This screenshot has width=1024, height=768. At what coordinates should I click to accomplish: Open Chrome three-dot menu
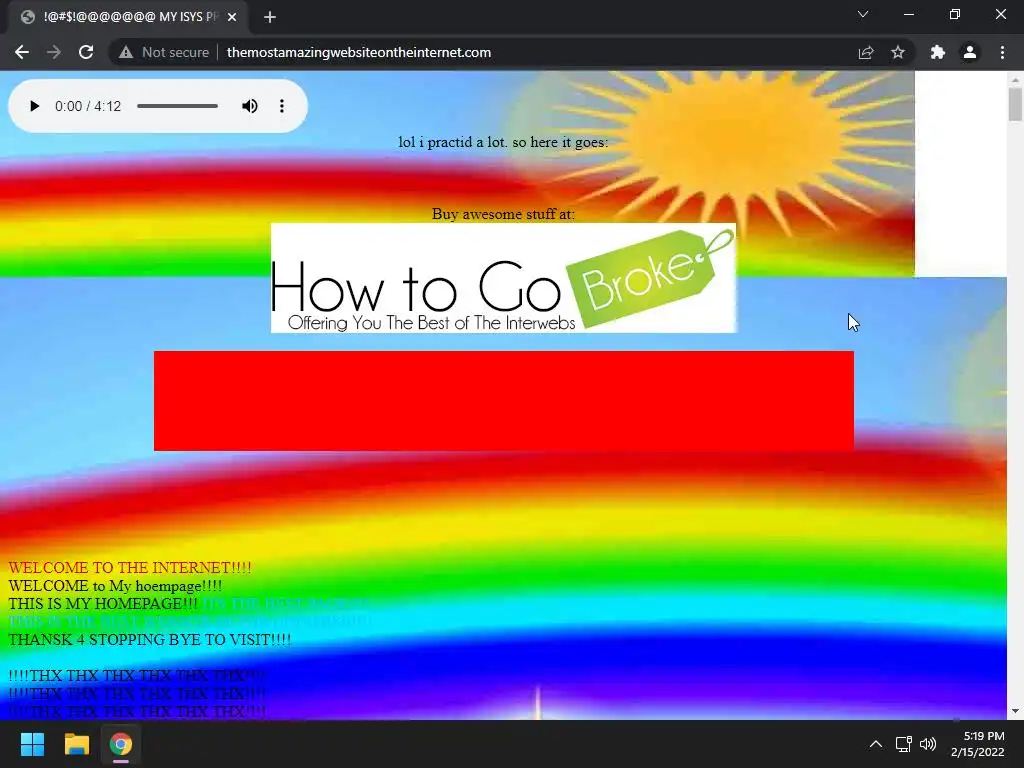(1002, 52)
